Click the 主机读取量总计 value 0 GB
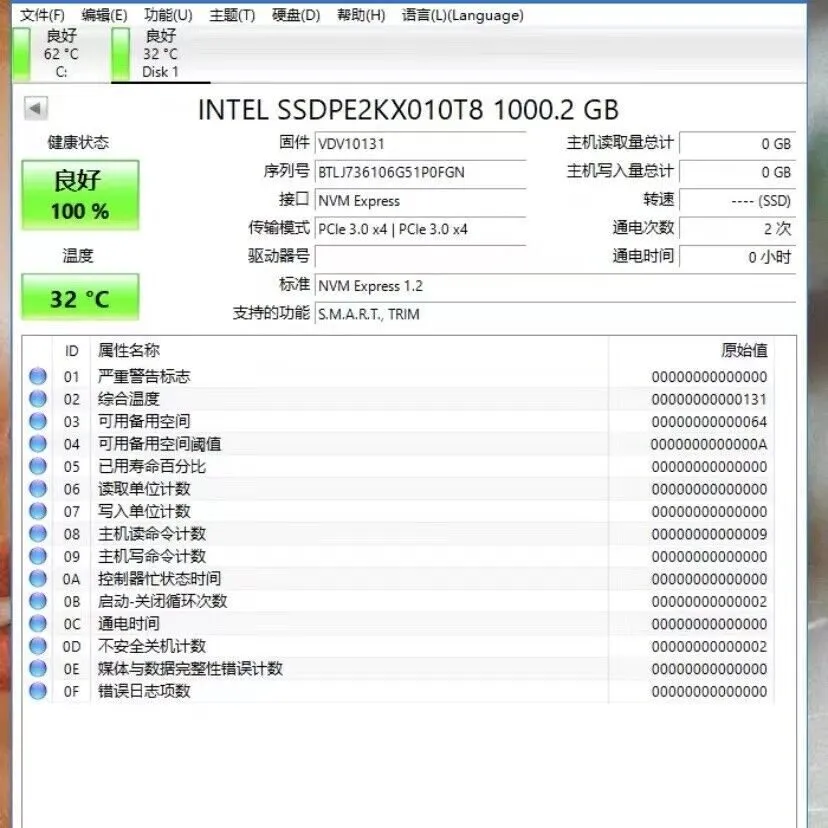Screen dimensions: 828x828 tap(737, 144)
